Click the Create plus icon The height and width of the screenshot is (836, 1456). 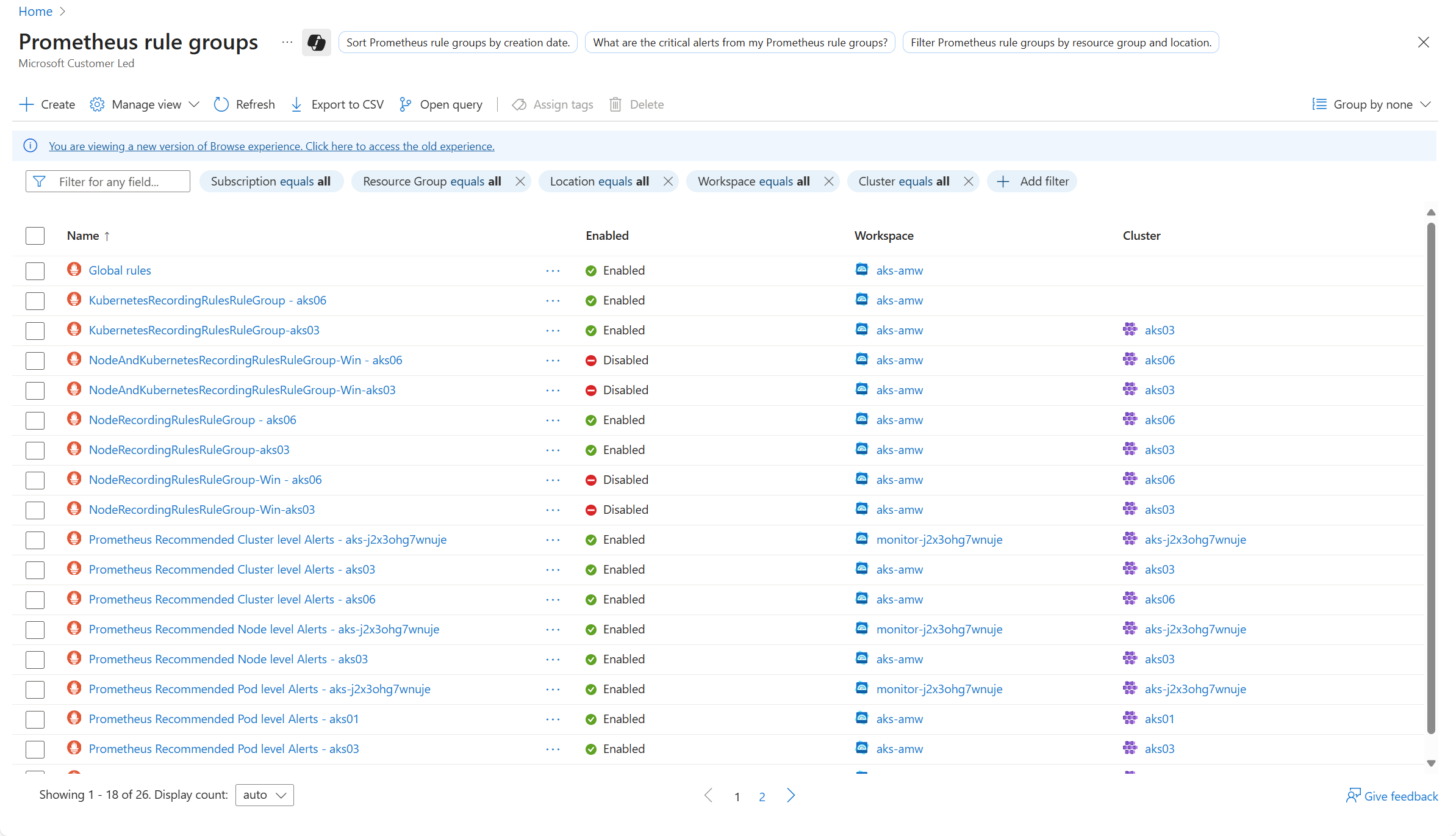[27, 104]
